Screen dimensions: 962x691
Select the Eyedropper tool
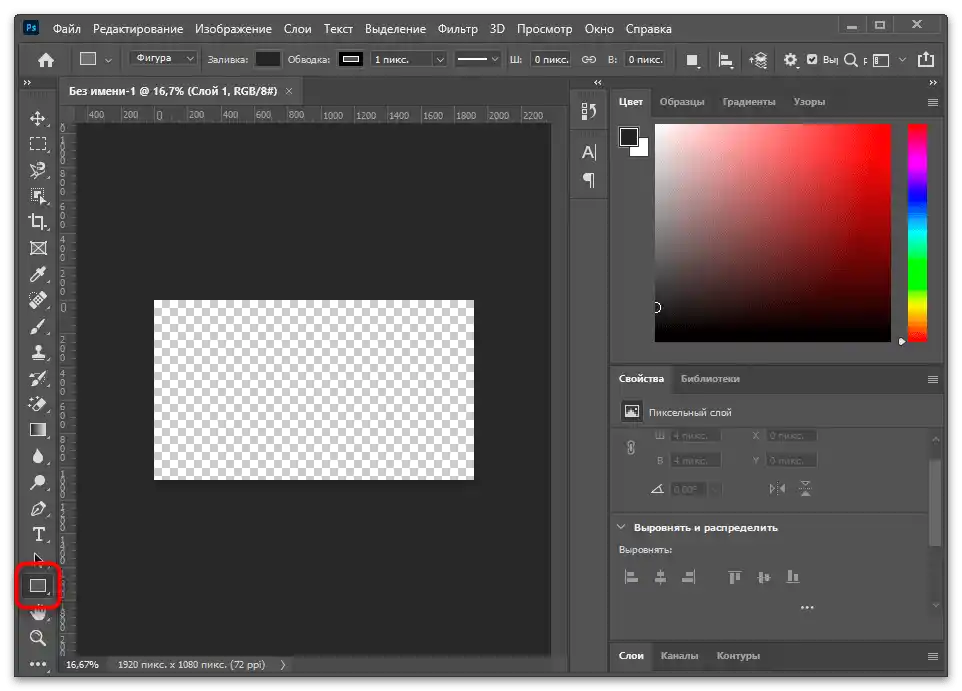(x=38, y=274)
